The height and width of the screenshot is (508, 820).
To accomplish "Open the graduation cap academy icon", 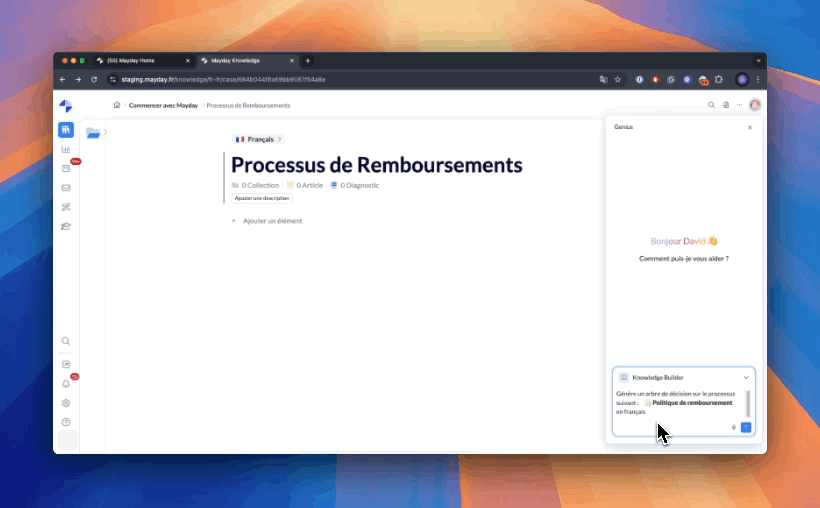I will point(66,226).
